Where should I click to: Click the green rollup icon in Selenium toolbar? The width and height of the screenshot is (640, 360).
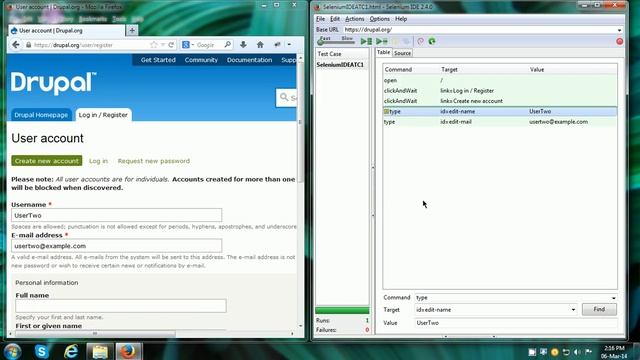(x=432, y=41)
